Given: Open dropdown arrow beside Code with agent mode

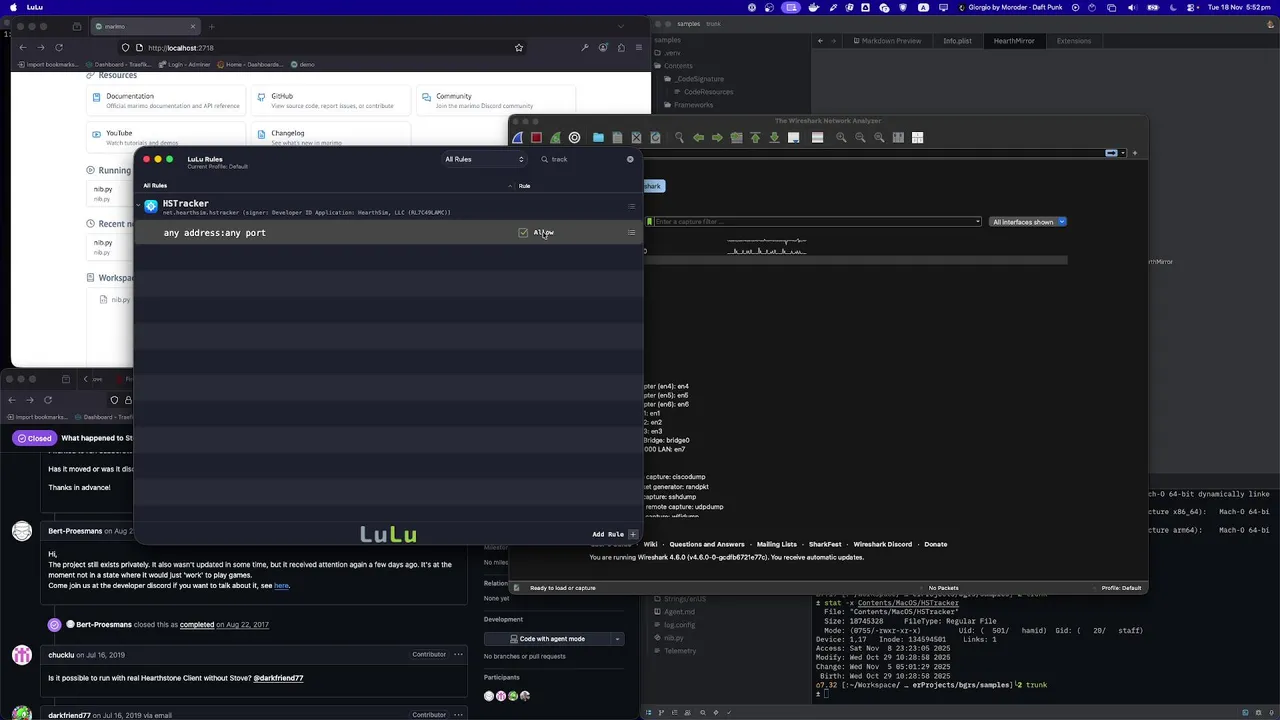Looking at the screenshot, I should (x=617, y=639).
